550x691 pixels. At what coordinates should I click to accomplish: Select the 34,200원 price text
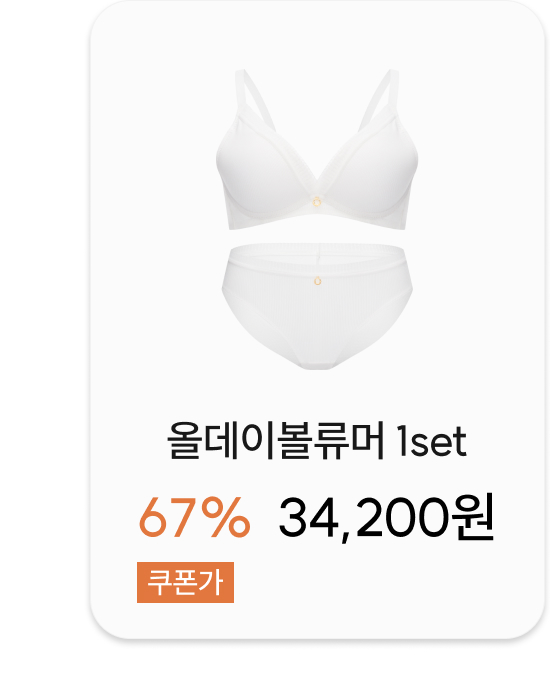tap(386, 517)
